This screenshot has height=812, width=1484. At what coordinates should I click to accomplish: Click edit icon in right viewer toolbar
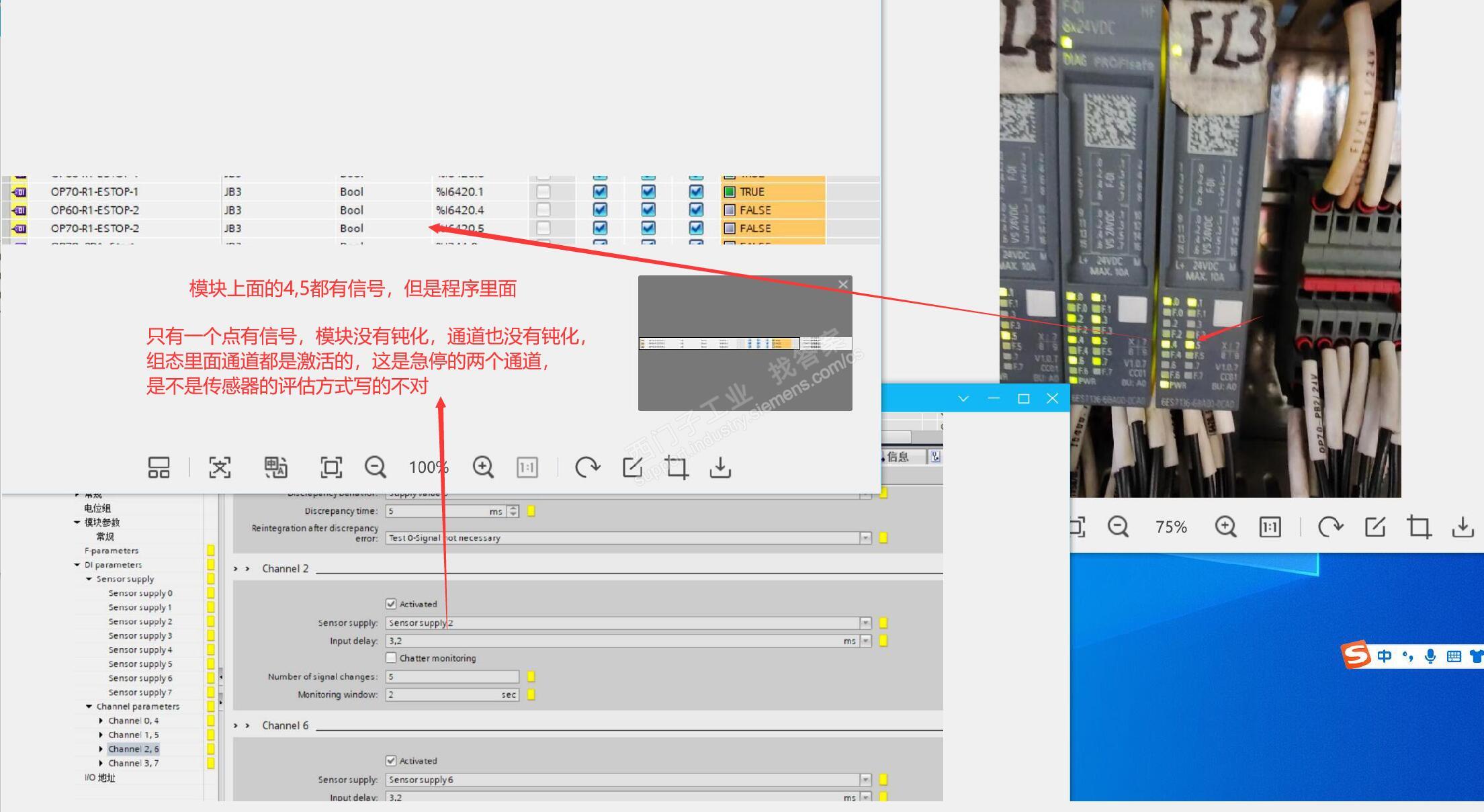click(1375, 527)
